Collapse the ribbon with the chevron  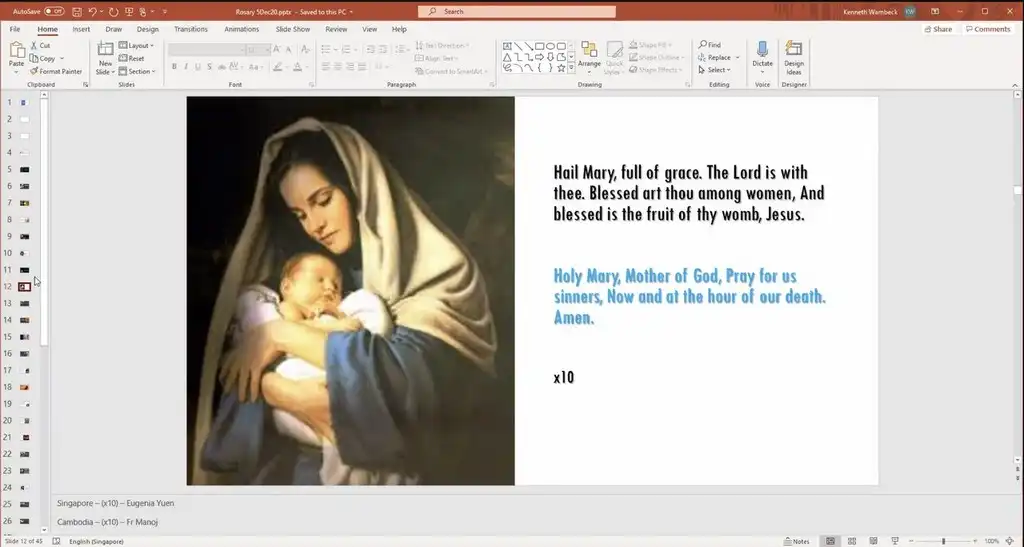pyautogui.click(x=1015, y=85)
